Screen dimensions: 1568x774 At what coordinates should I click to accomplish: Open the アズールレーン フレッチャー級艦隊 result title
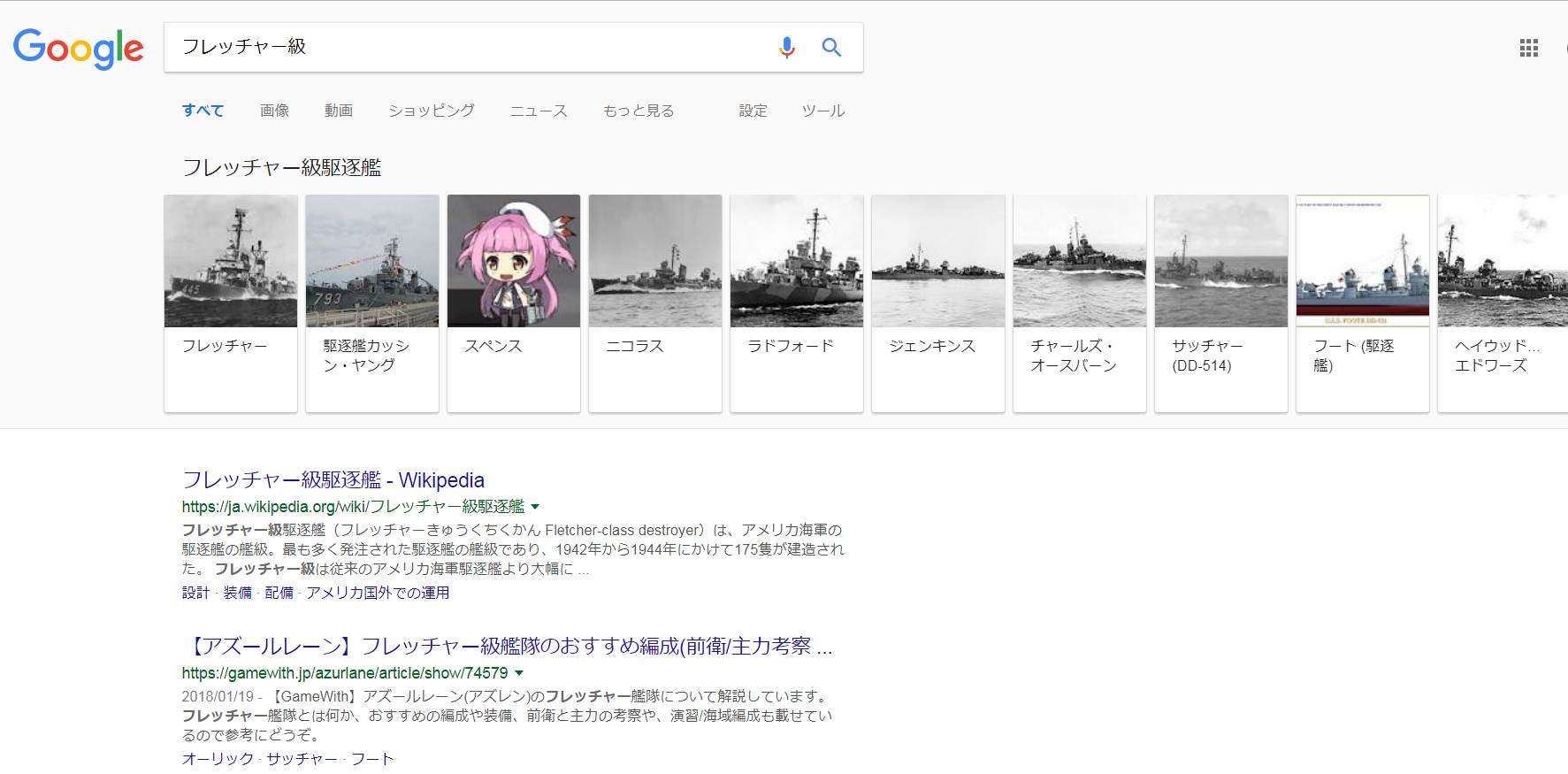coord(508,646)
